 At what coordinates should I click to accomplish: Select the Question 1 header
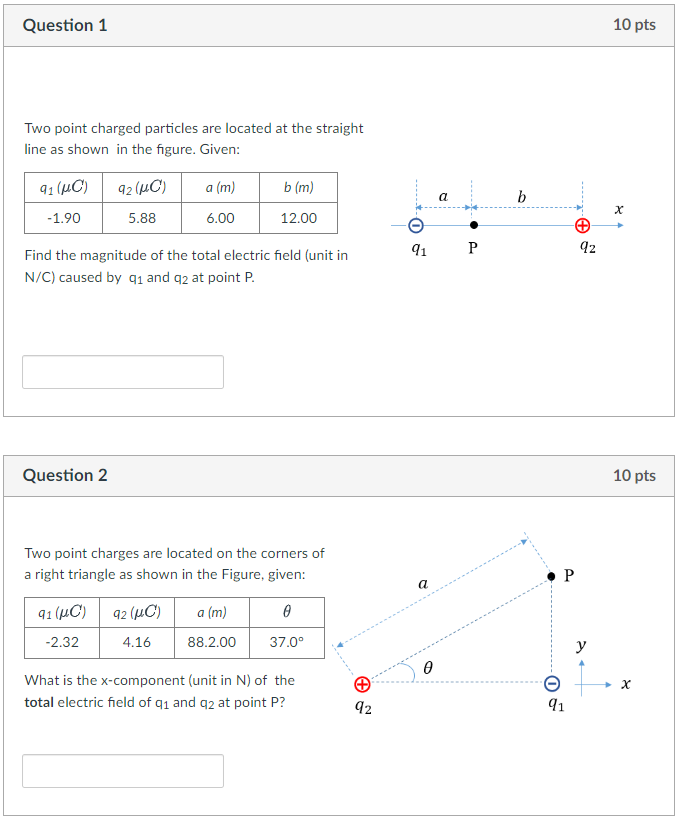pyautogui.click(x=65, y=25)
